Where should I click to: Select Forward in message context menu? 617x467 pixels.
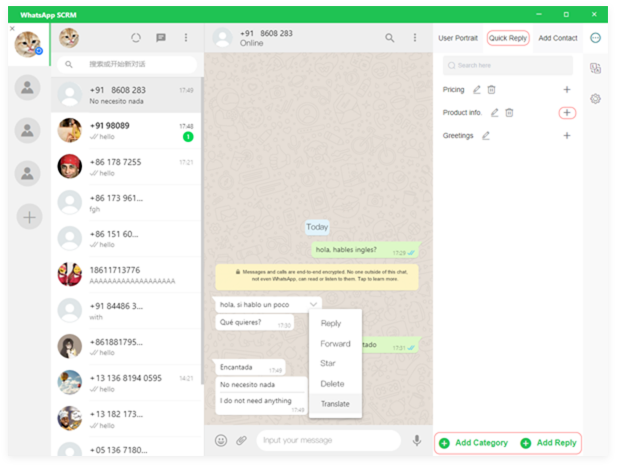pyautogui.click(x=335, y=344)
